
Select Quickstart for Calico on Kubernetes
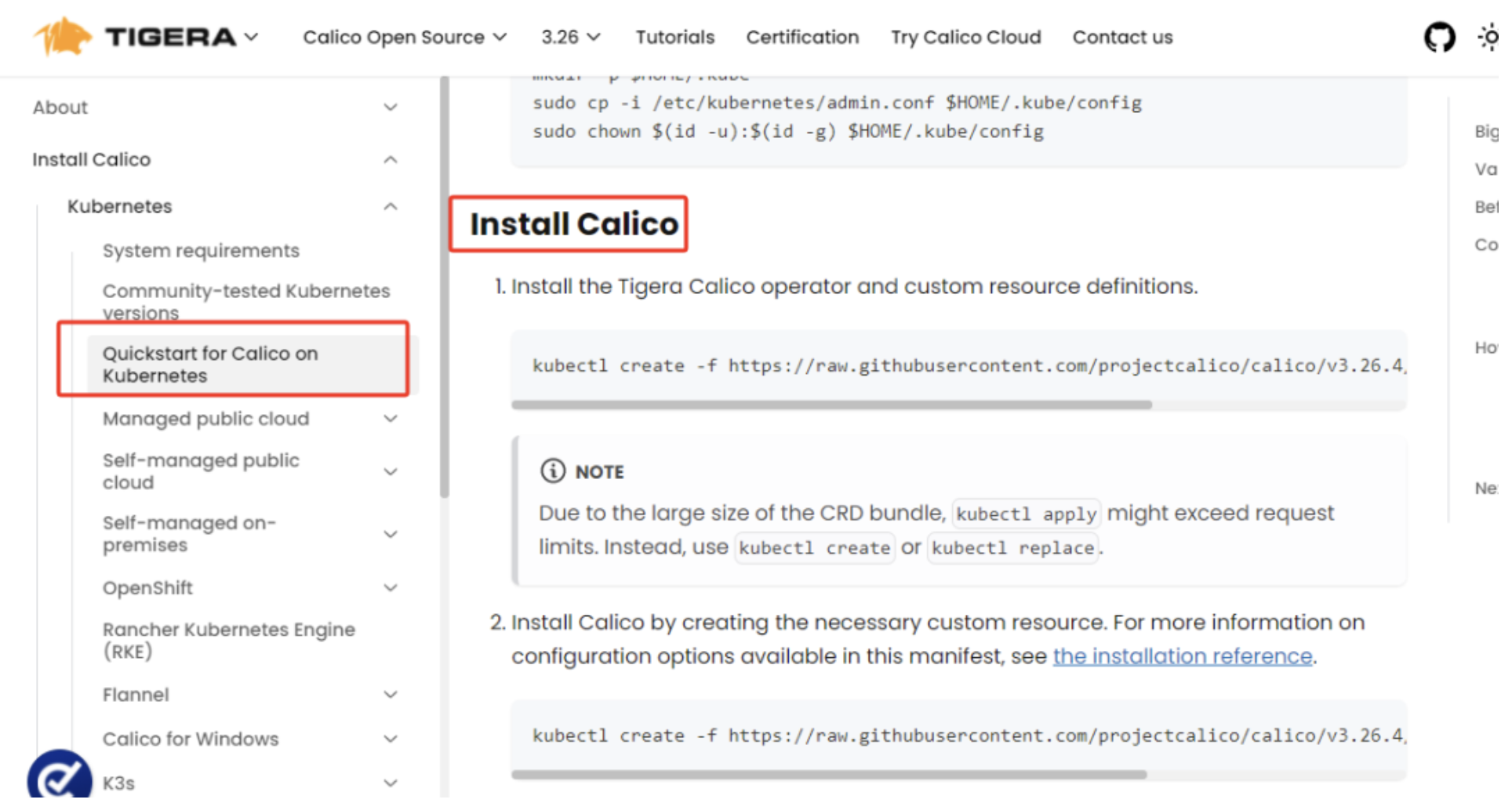210,365
